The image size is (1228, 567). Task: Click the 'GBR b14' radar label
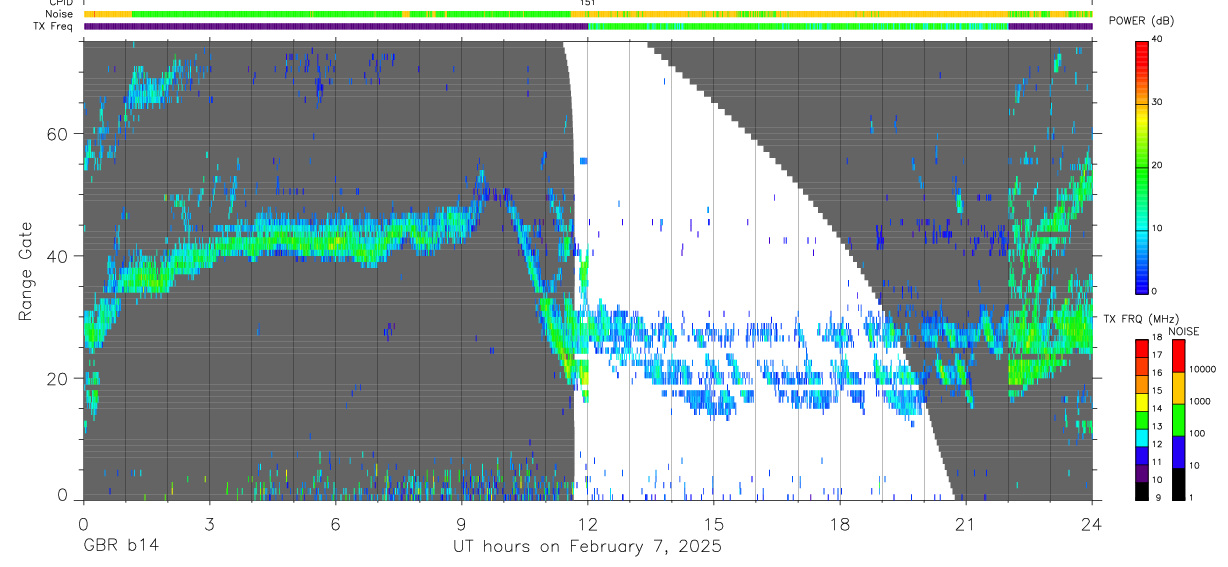click(x=120, y=547)
